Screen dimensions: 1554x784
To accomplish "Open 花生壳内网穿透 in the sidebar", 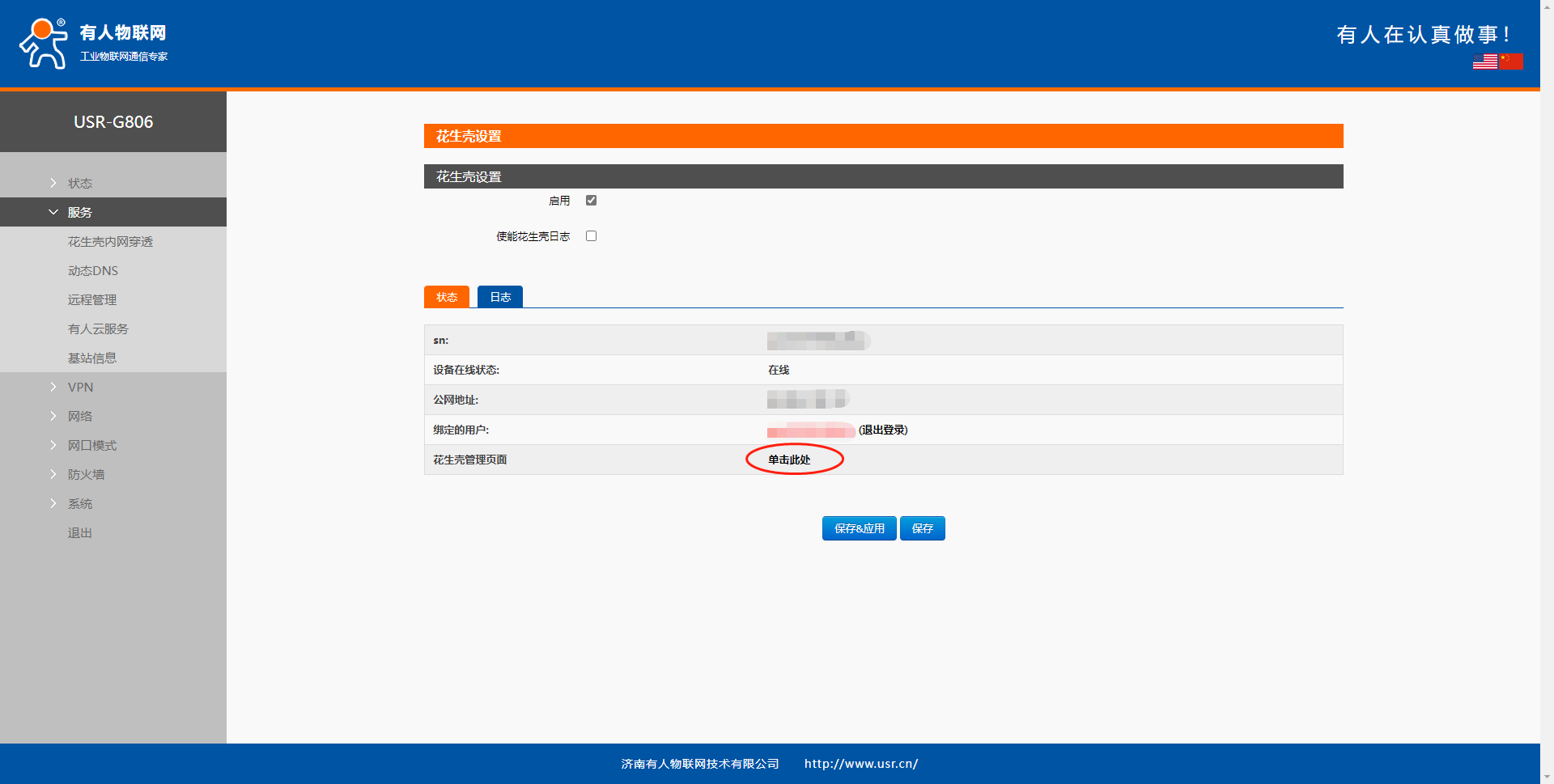I will pyautogui.click(x=110, y=242).
